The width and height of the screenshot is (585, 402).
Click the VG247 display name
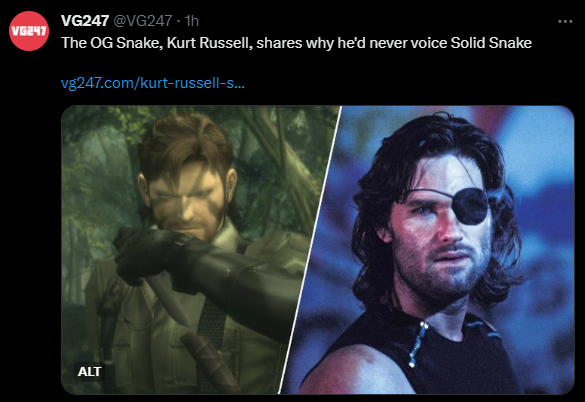85,21
